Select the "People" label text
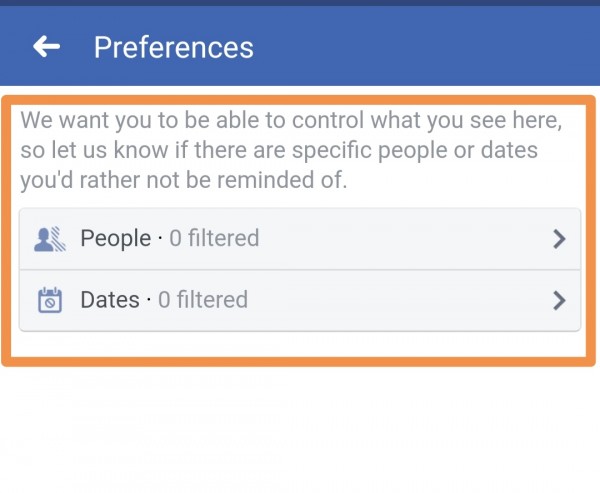 (114, 239)
